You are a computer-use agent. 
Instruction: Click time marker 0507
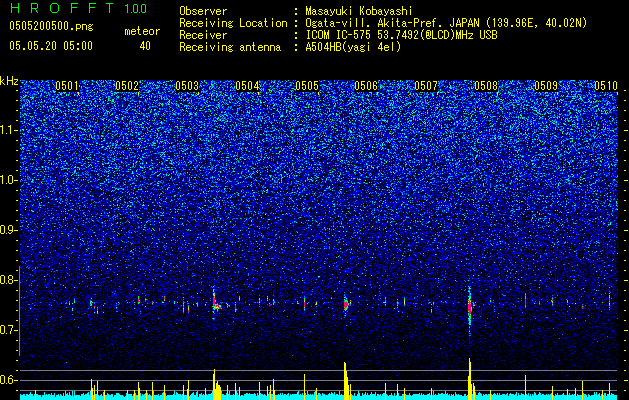pos(426,86)
